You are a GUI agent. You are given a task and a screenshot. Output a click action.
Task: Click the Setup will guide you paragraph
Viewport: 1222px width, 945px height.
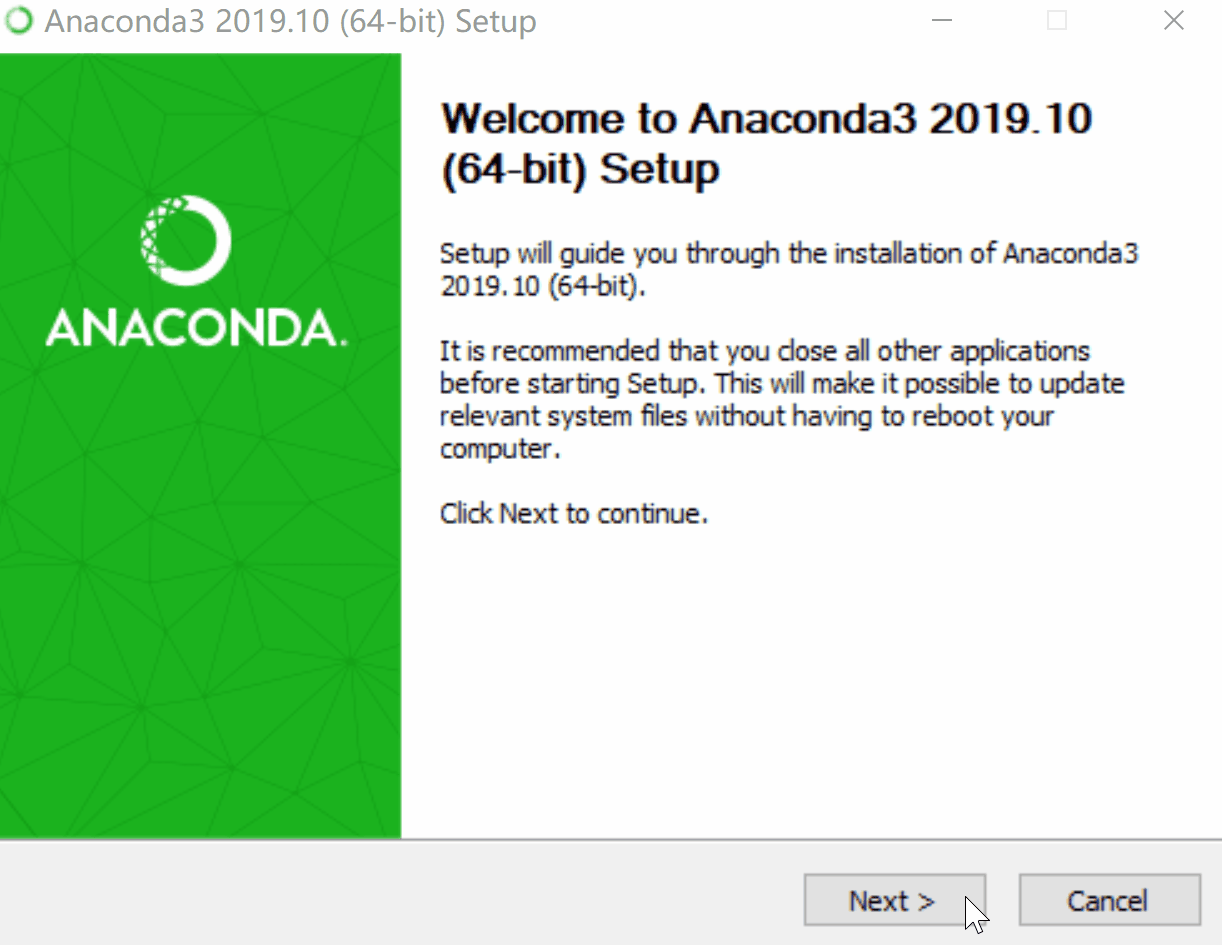(788, 269)
